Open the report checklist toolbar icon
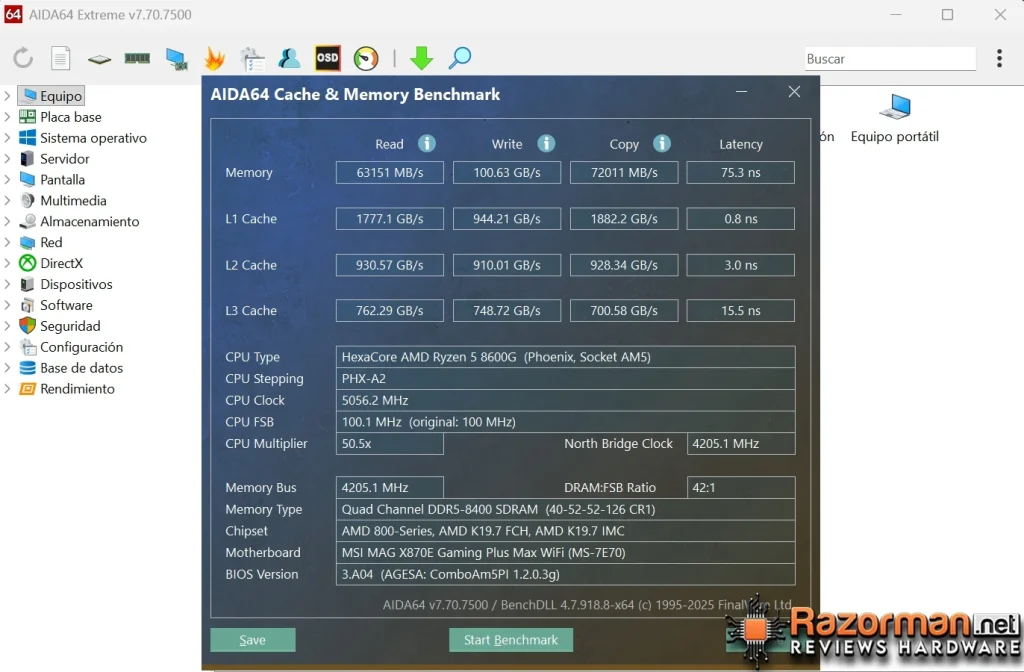The image size is (1024, 672). pyautogui.click(x=252, y=59)
